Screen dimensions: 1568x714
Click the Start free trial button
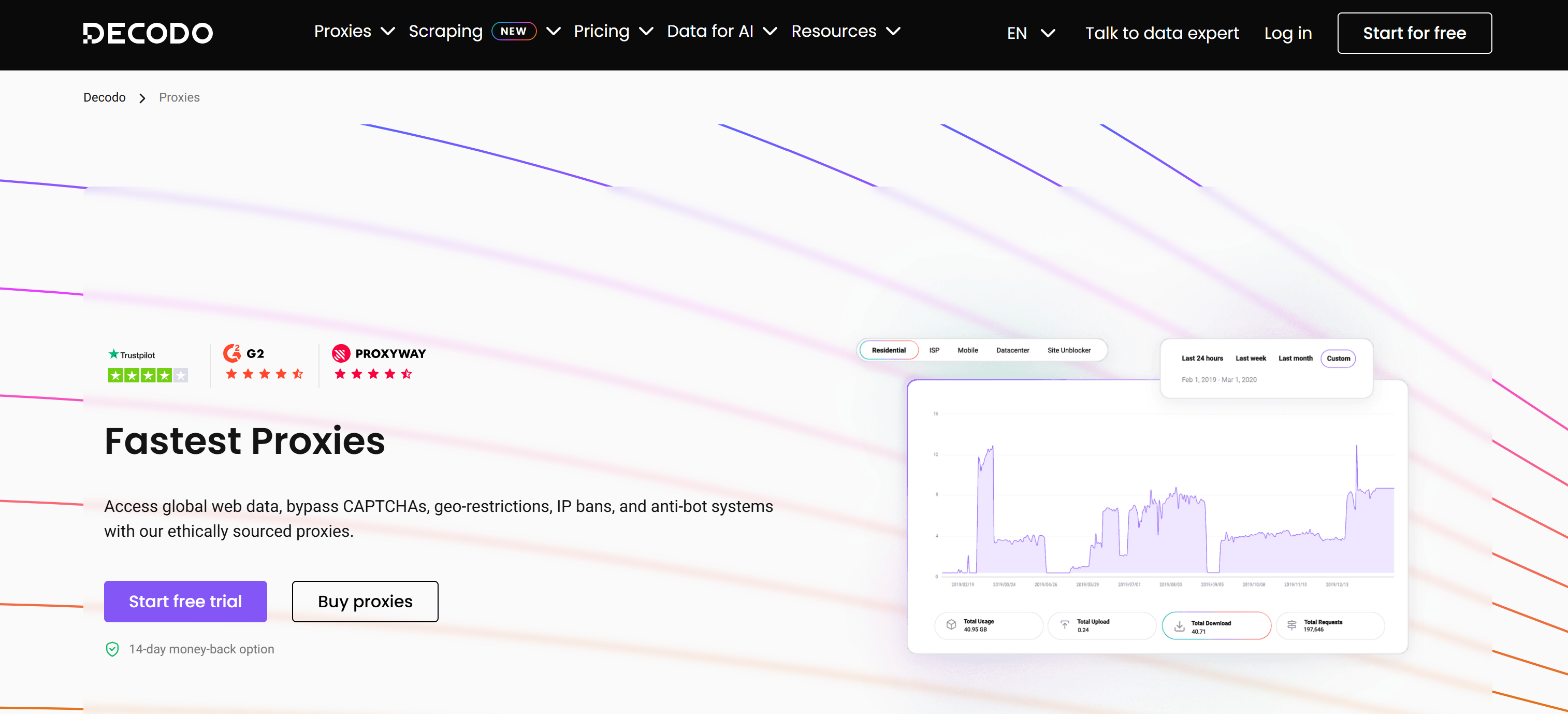click(186, 601)
